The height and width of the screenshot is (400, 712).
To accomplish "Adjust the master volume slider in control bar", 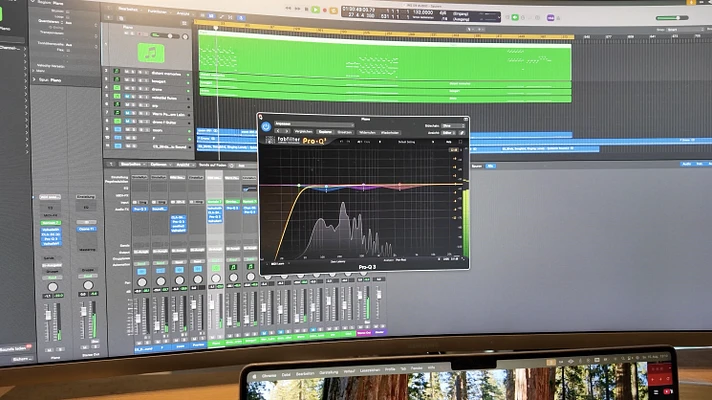I will click(672, 18).
